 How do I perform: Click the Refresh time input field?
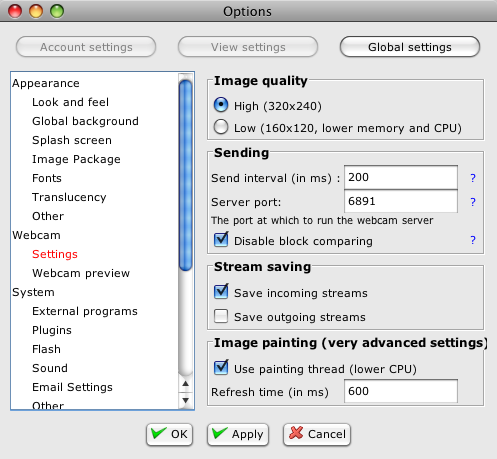[401, 391]
